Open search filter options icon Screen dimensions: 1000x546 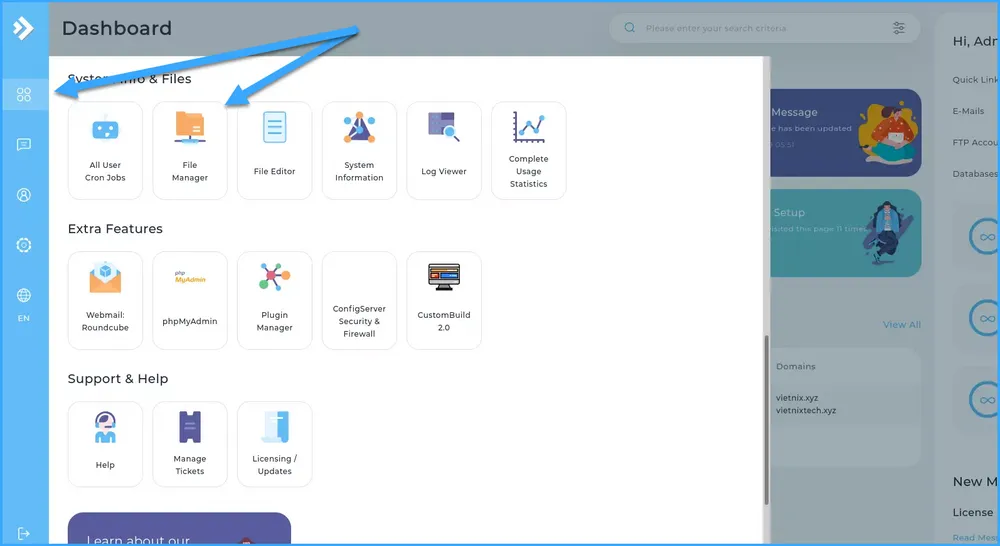click(899, 28)
